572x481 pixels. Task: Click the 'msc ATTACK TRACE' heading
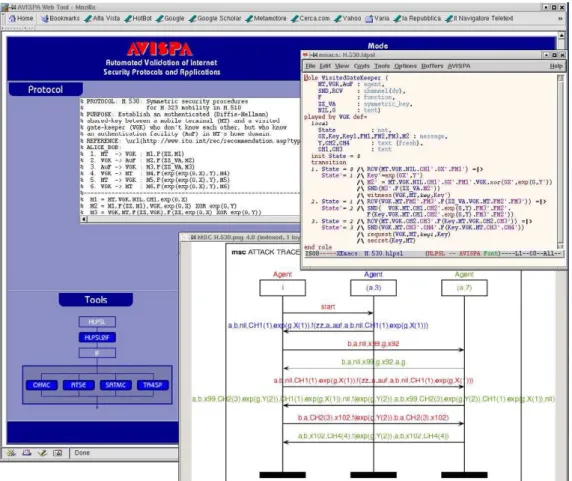(x=266, y=252)
